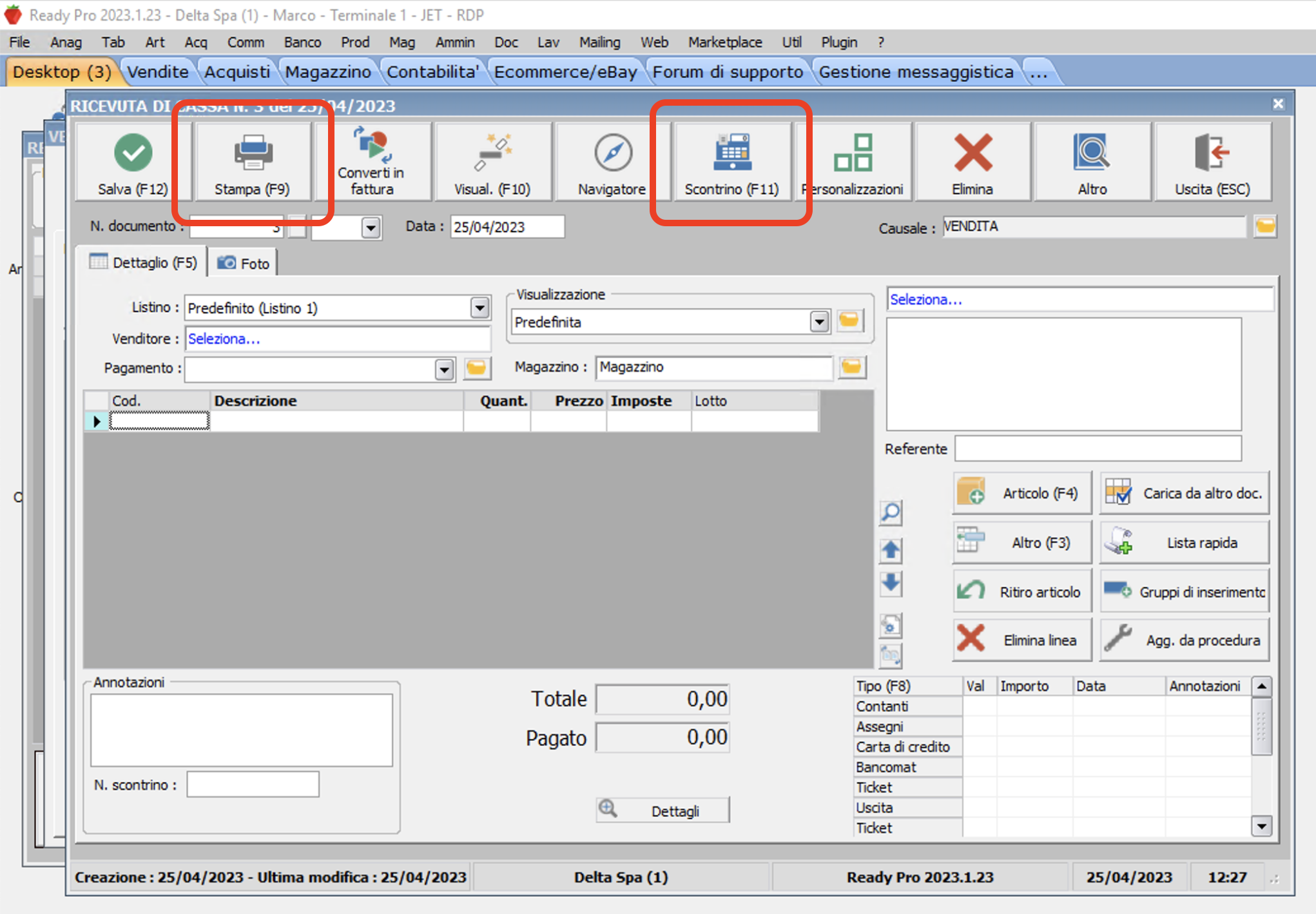1316x914 pixels.
Task: Move row up with blue up arrow
Action: pyautogui.click(x=891, y=550)
